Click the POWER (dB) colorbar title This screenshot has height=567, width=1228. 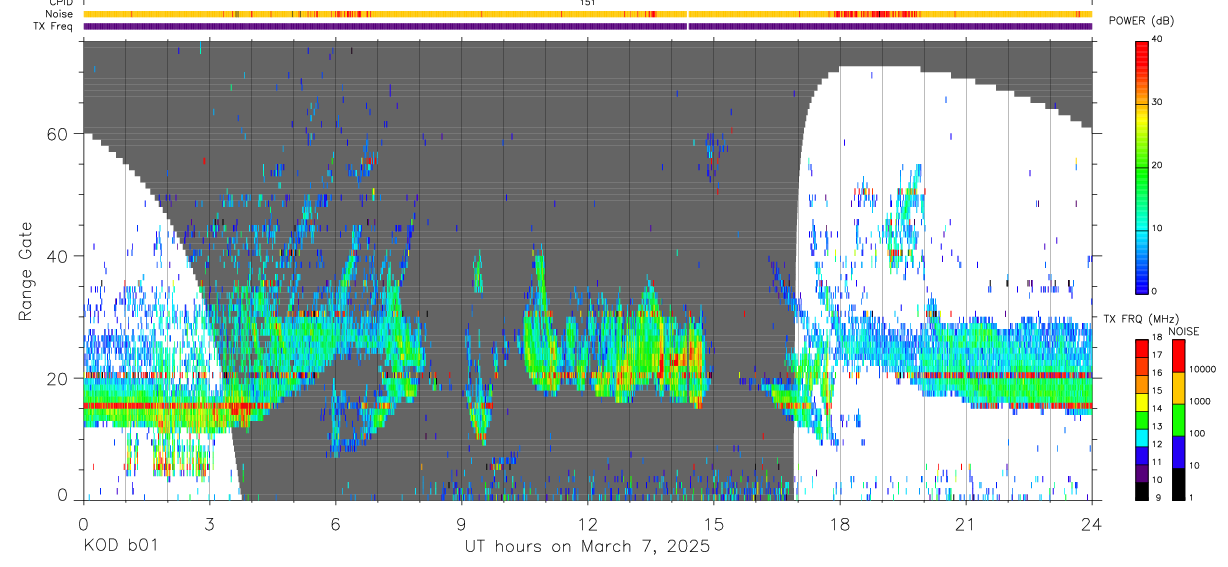1142,21
